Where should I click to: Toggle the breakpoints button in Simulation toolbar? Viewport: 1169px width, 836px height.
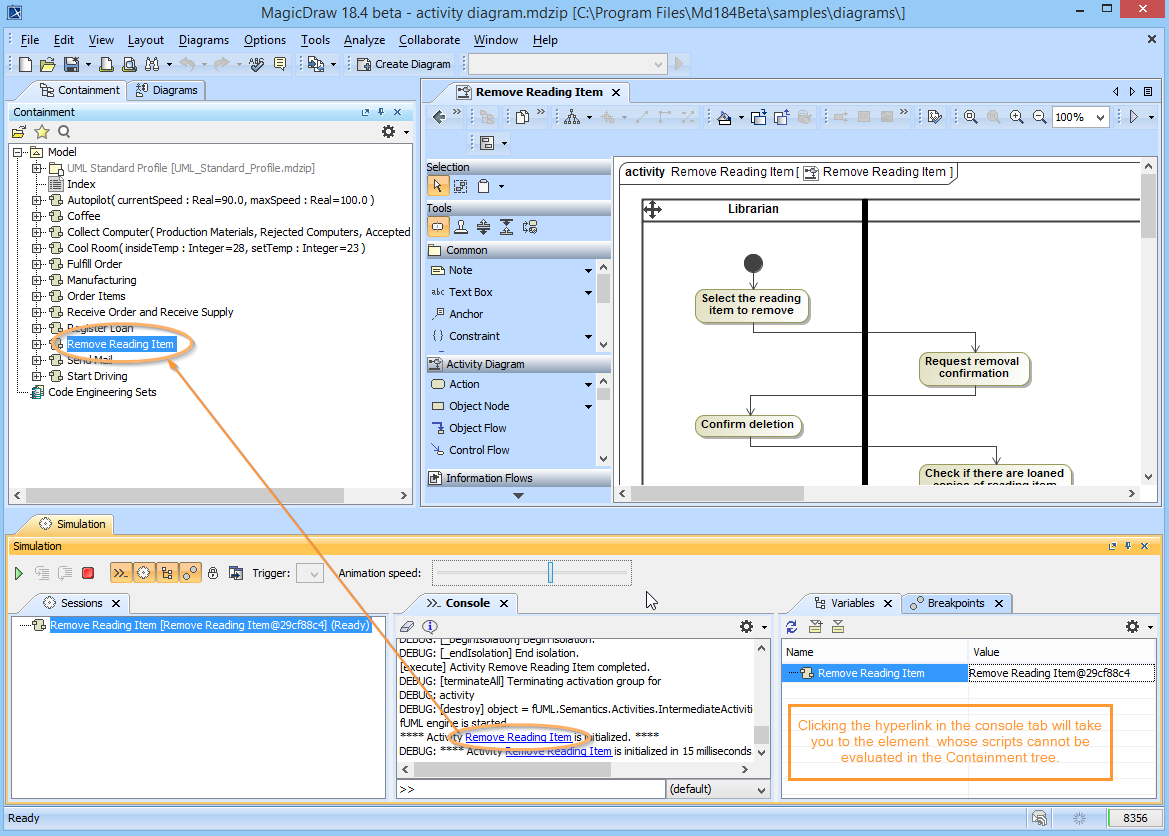click(189, 573)
